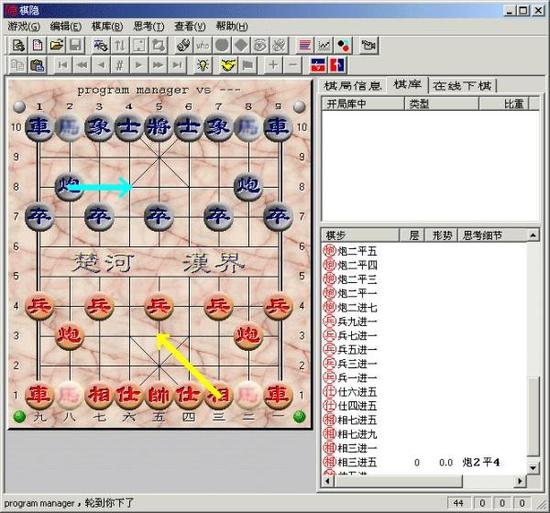Open the 查看(V) menu
The width and height of the screenshot is (550, 513).
pos(190,26)
